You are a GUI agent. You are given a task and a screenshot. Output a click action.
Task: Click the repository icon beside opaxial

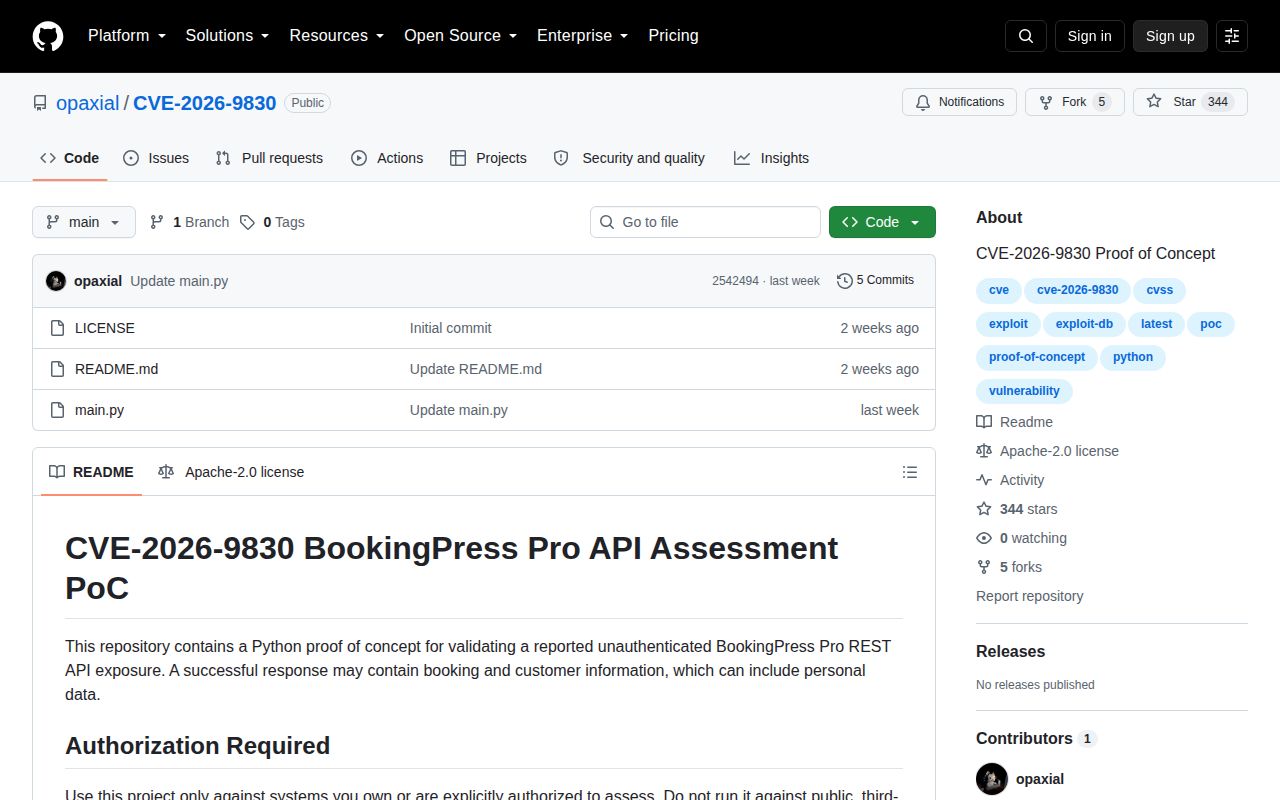(x=40, y=103)
